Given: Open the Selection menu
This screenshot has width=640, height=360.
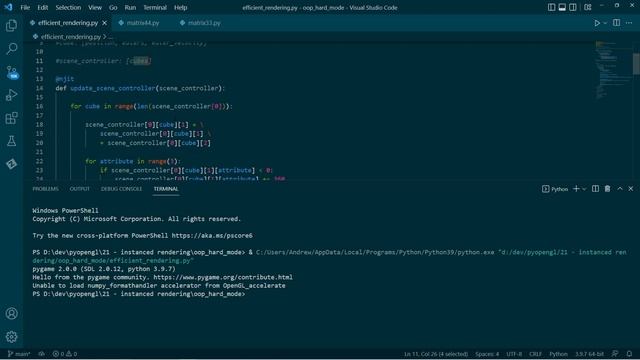Looking at the screenshot, I should tap(68, 7).
